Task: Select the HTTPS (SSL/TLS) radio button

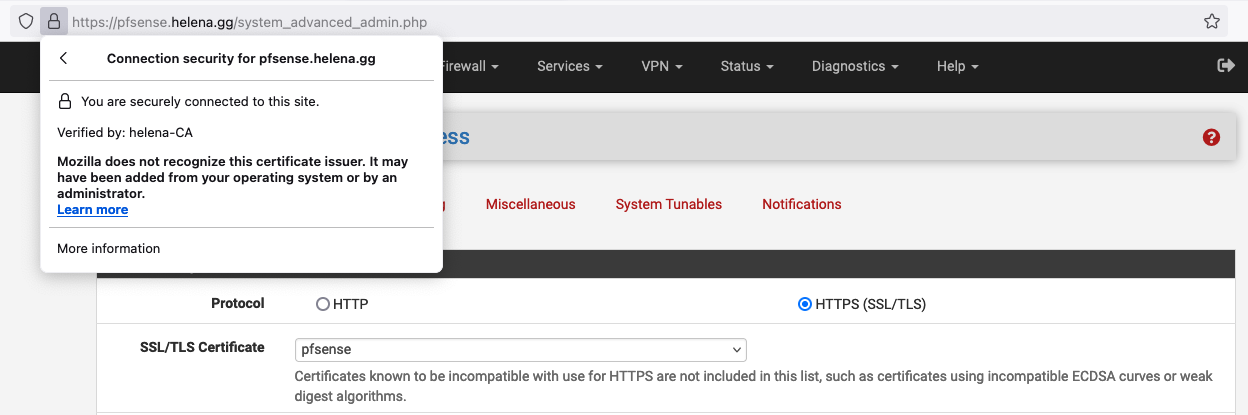Action: pyautogui.click(x=805, y=304)
